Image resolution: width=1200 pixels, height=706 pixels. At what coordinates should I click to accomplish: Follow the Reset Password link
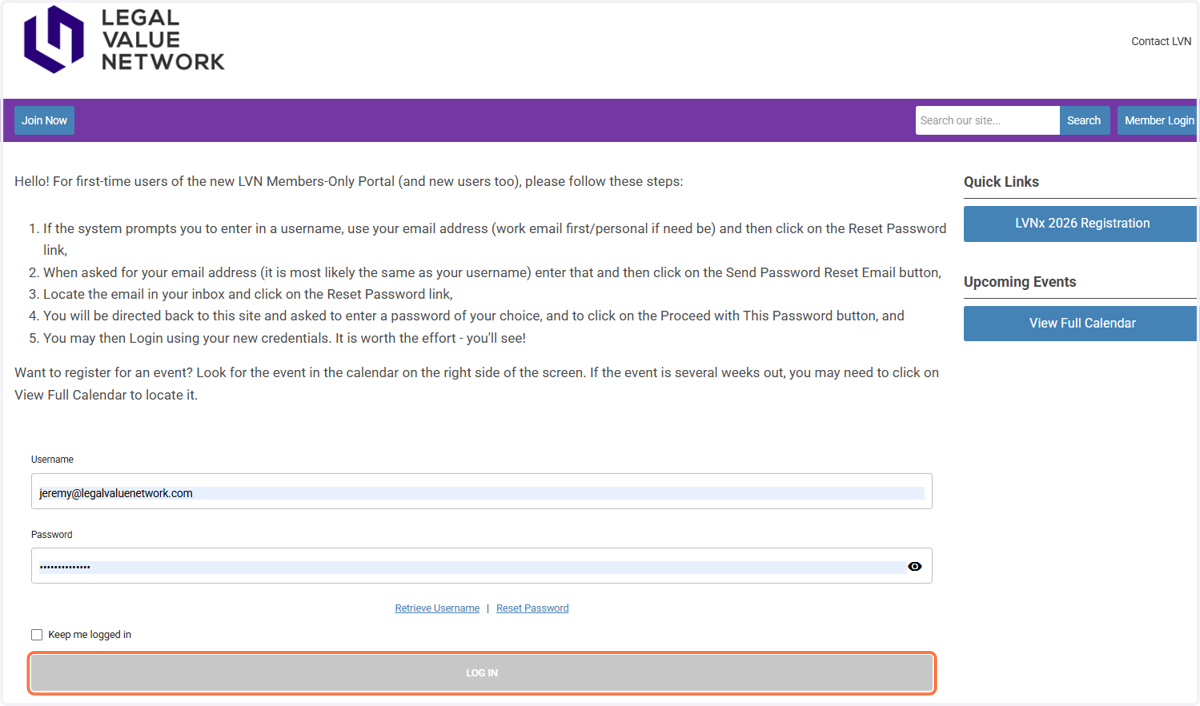532,608
